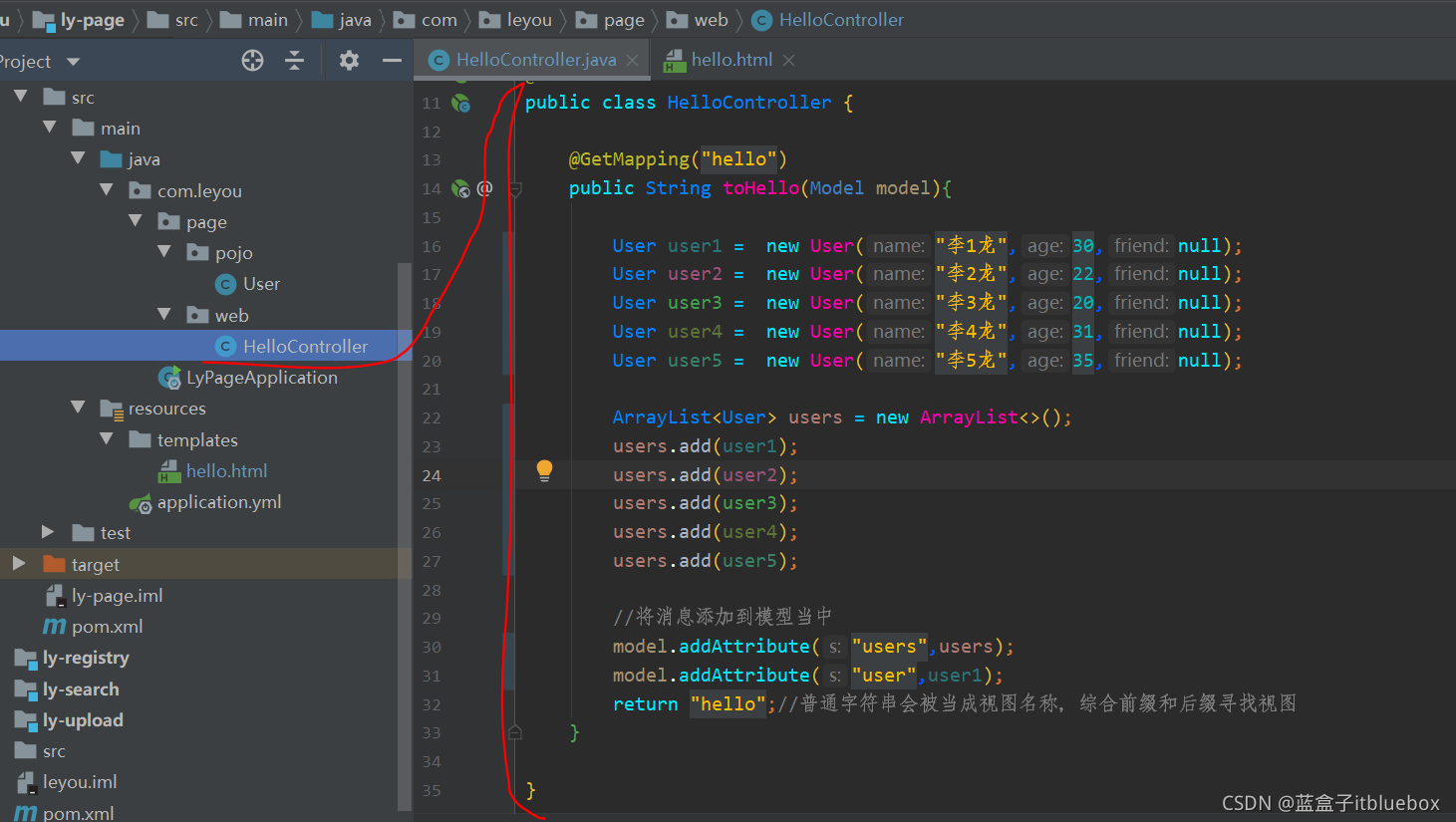
Task: Collapse the src folder under ly-page
Action: (20, 97)
